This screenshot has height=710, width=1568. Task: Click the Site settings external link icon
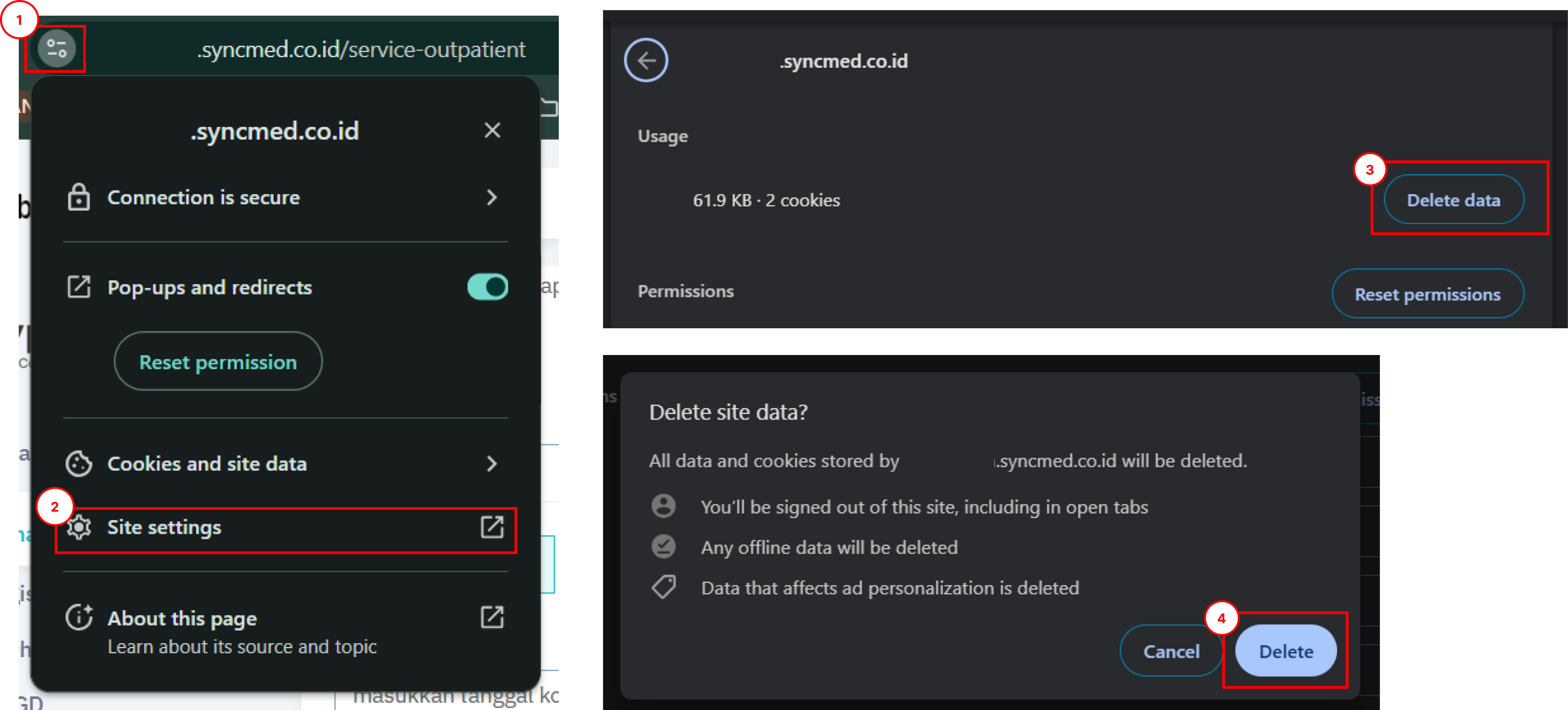pos(492,527)
